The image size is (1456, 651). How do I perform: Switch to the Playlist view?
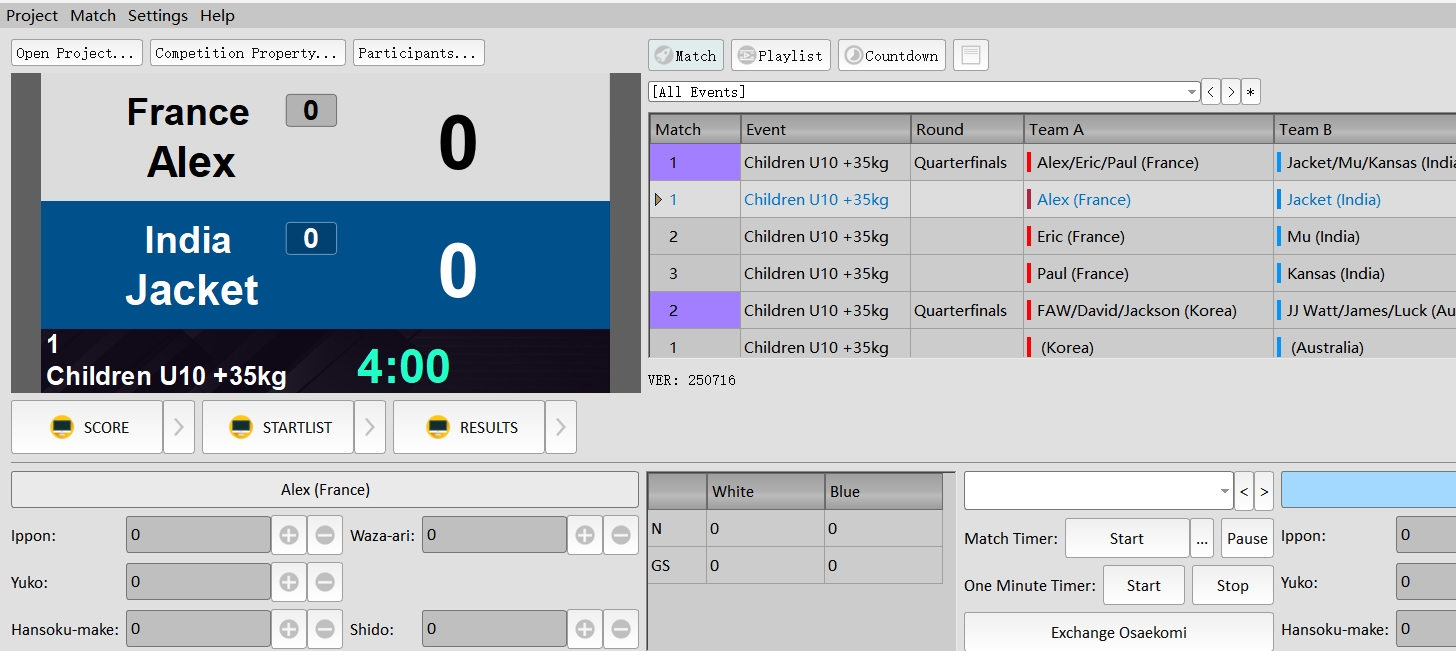coord(780,56)
